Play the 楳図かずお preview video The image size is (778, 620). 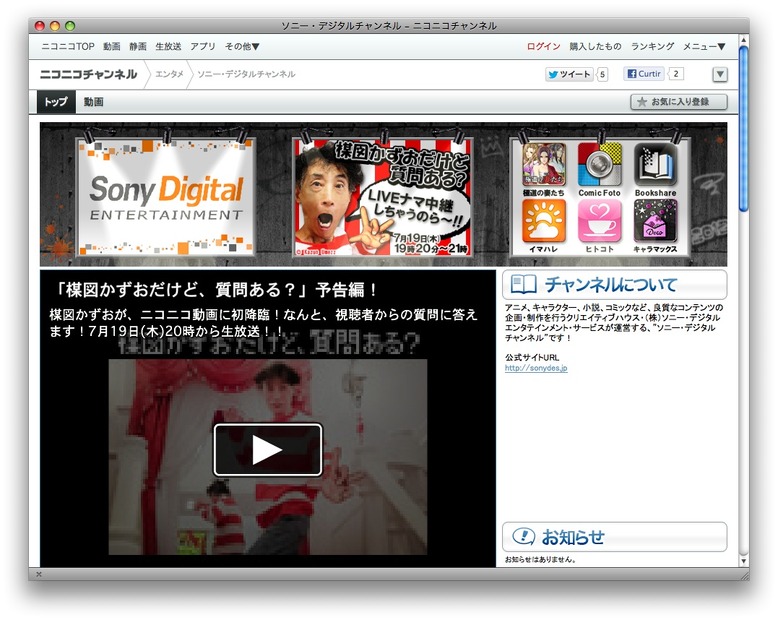[268, 450]
